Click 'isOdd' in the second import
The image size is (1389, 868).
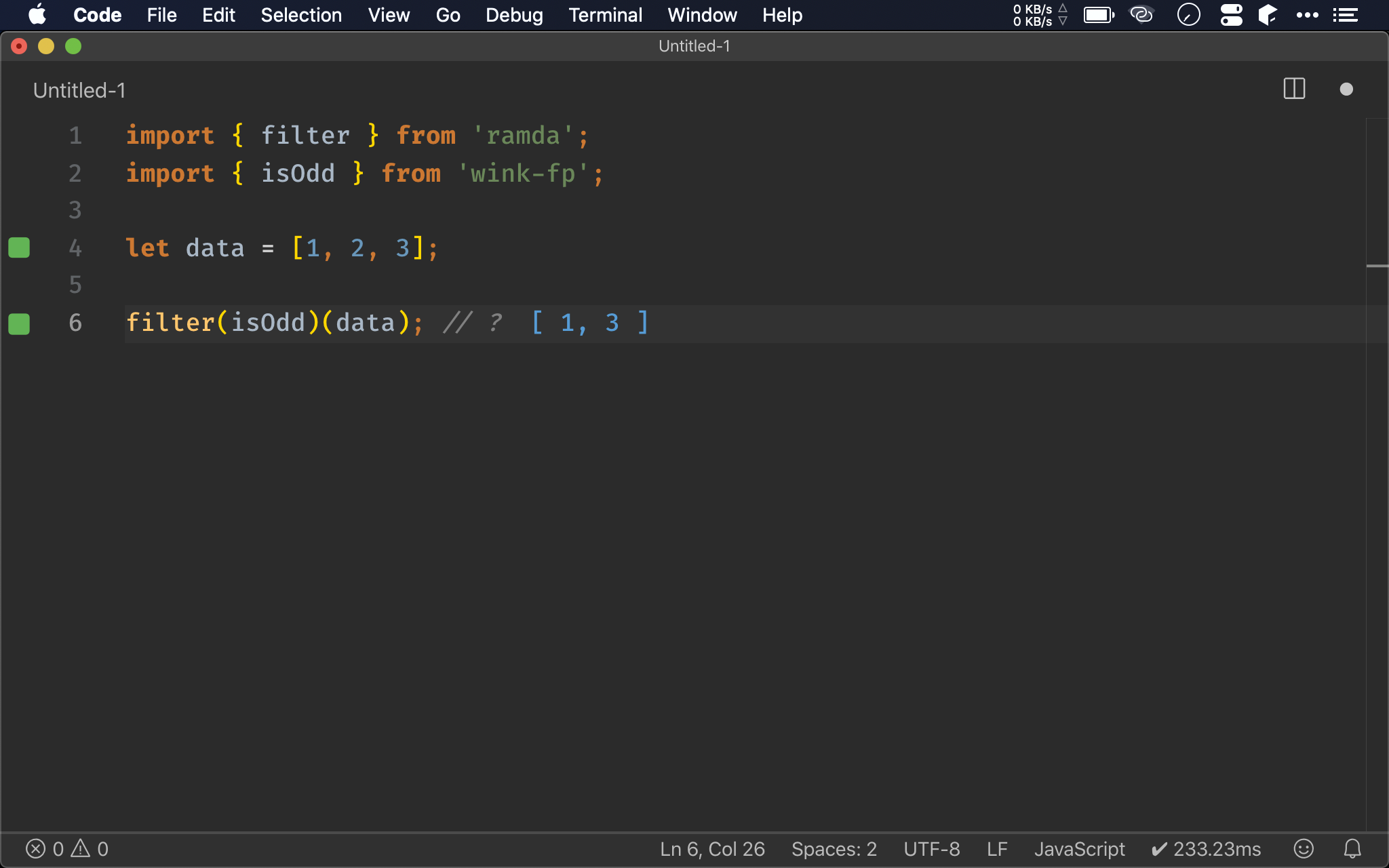298,174
